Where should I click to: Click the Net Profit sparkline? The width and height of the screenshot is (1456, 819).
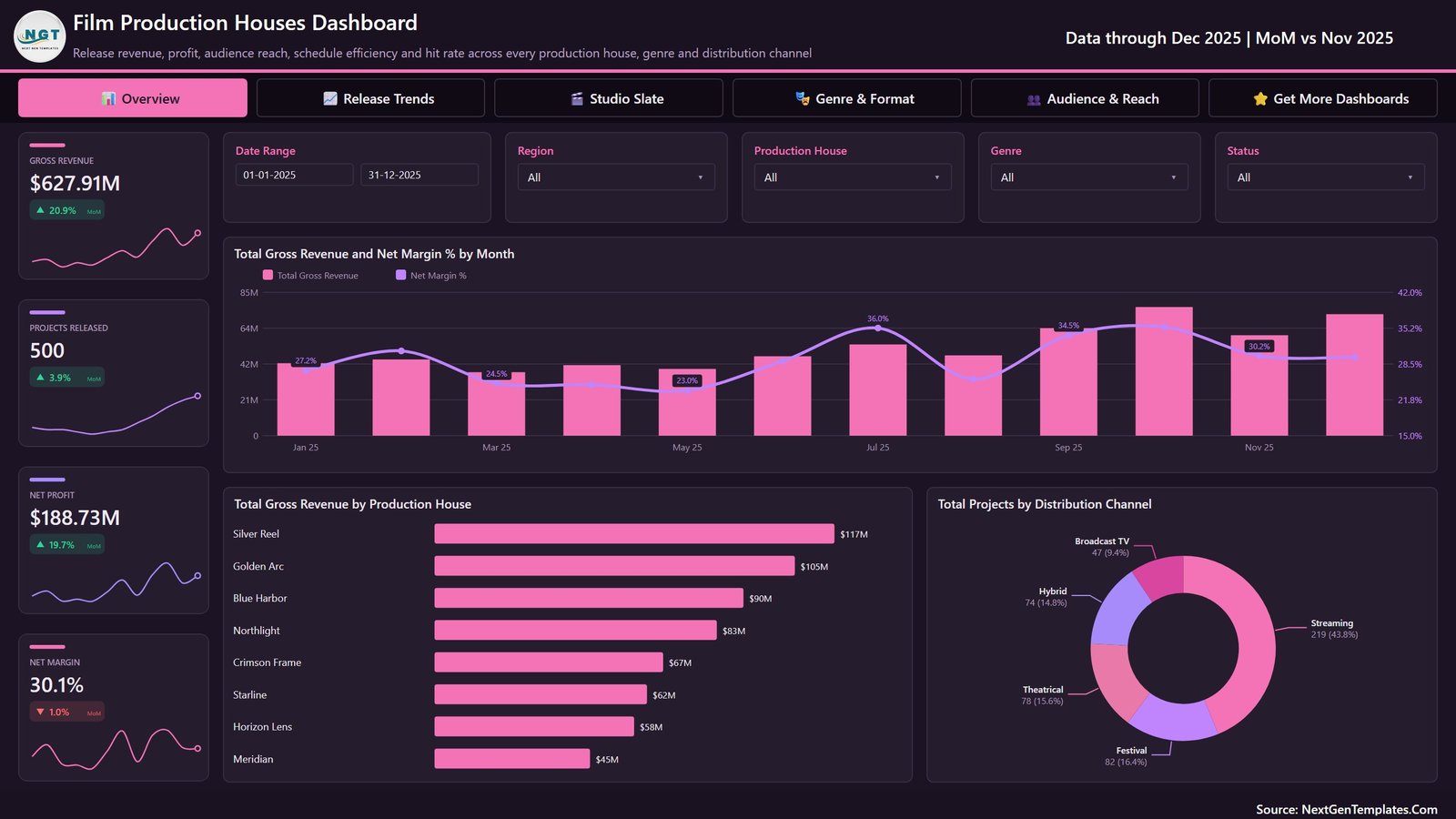click(x=116, y=581)
